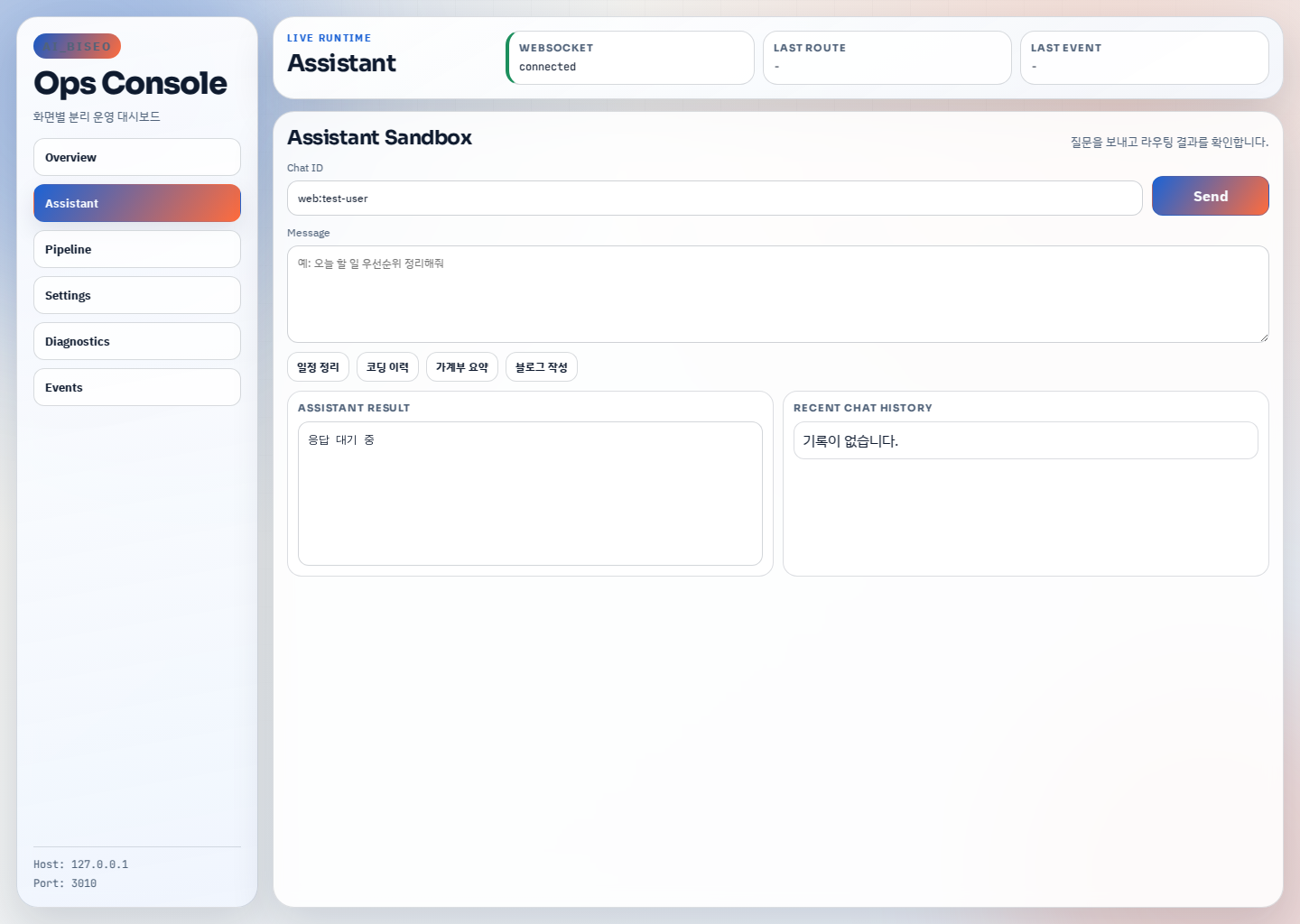1300x924 pixels.
Task: Open the Events screen
Action: tap(136, 387)
